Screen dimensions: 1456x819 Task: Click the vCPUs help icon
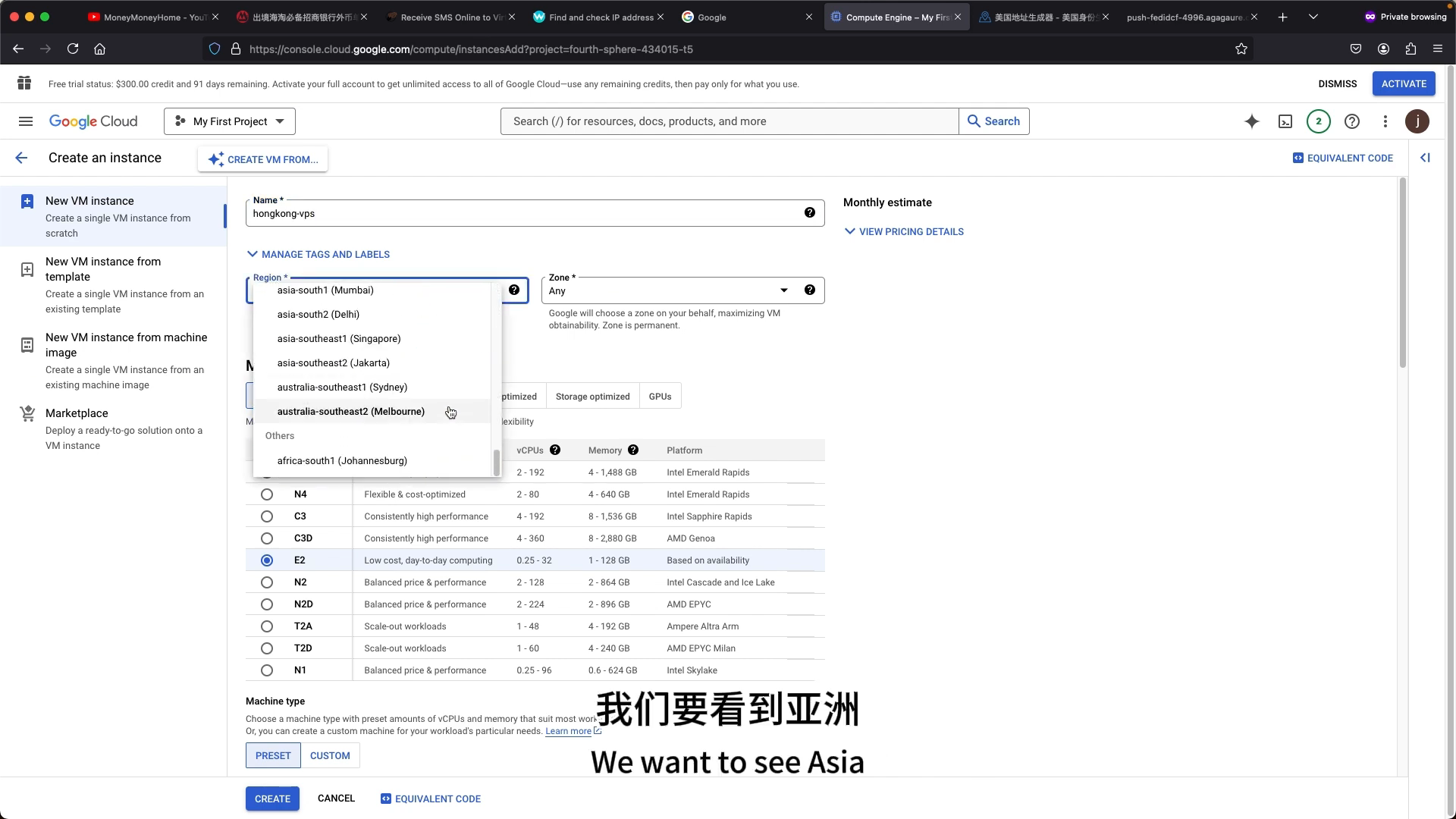click(555, 450)
